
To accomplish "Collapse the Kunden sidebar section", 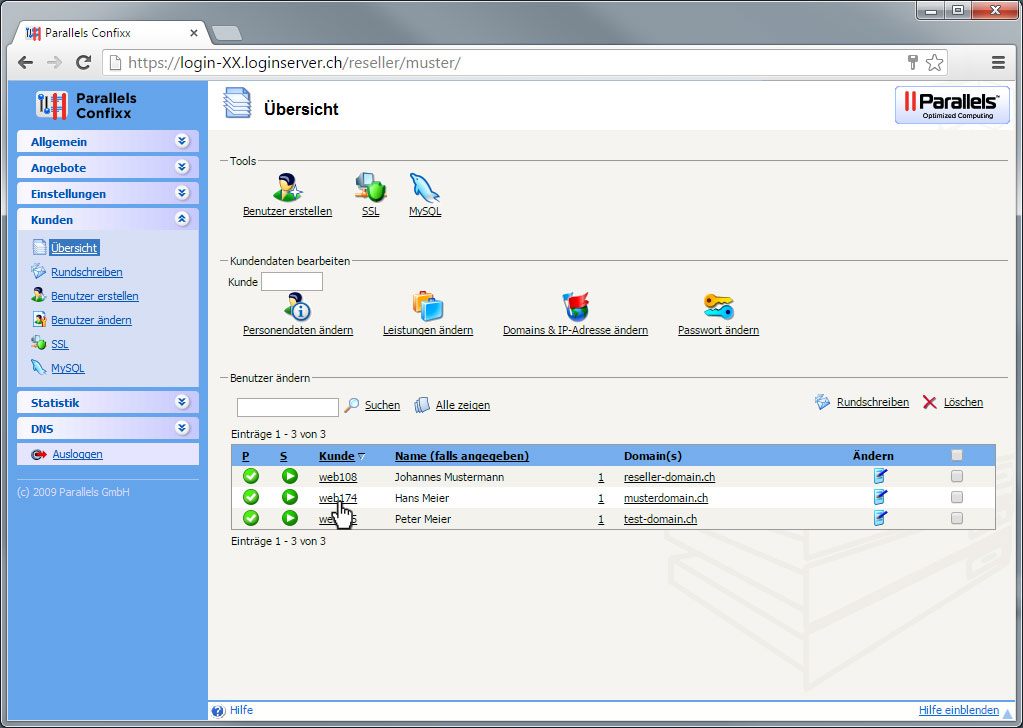I will point(108,220).
